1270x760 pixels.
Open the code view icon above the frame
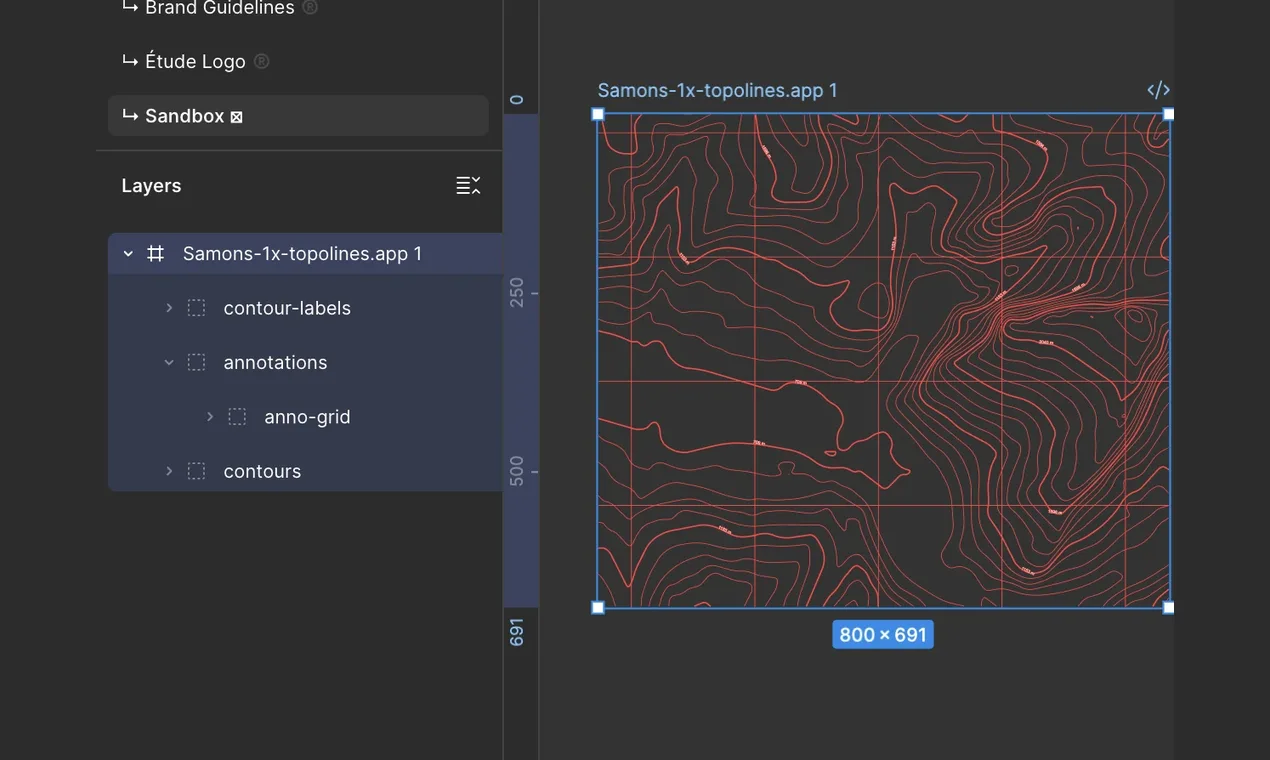click(x=1158, y=90)
